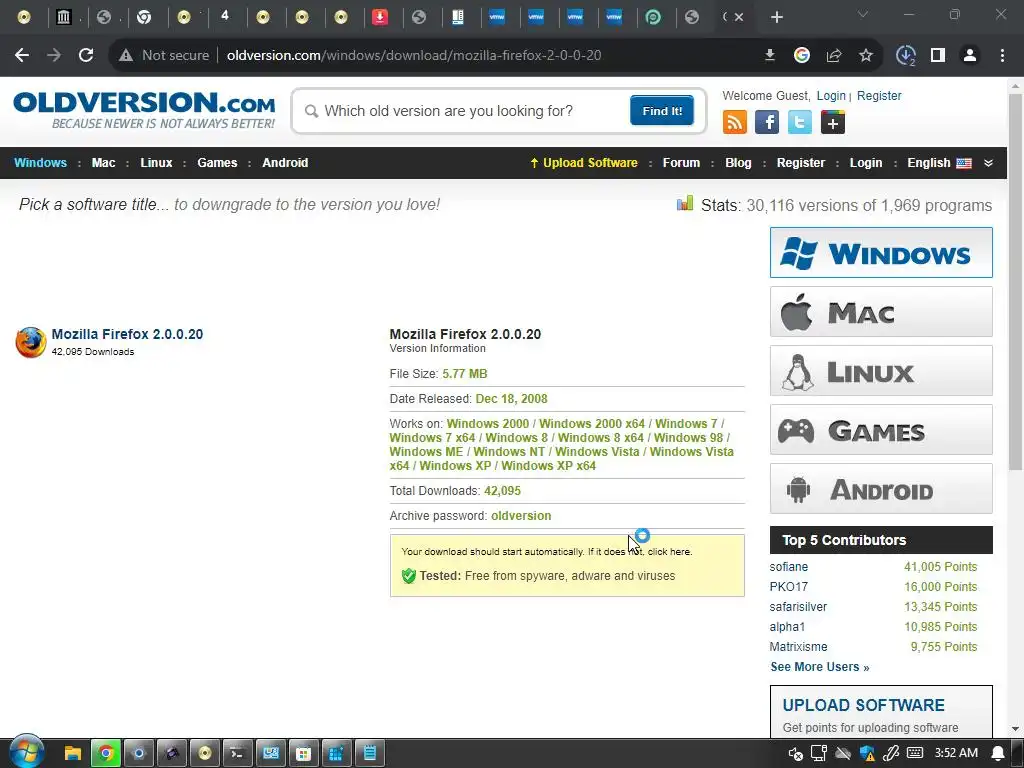
Task: Switch to the tab labeled 4
Action: 225,16
